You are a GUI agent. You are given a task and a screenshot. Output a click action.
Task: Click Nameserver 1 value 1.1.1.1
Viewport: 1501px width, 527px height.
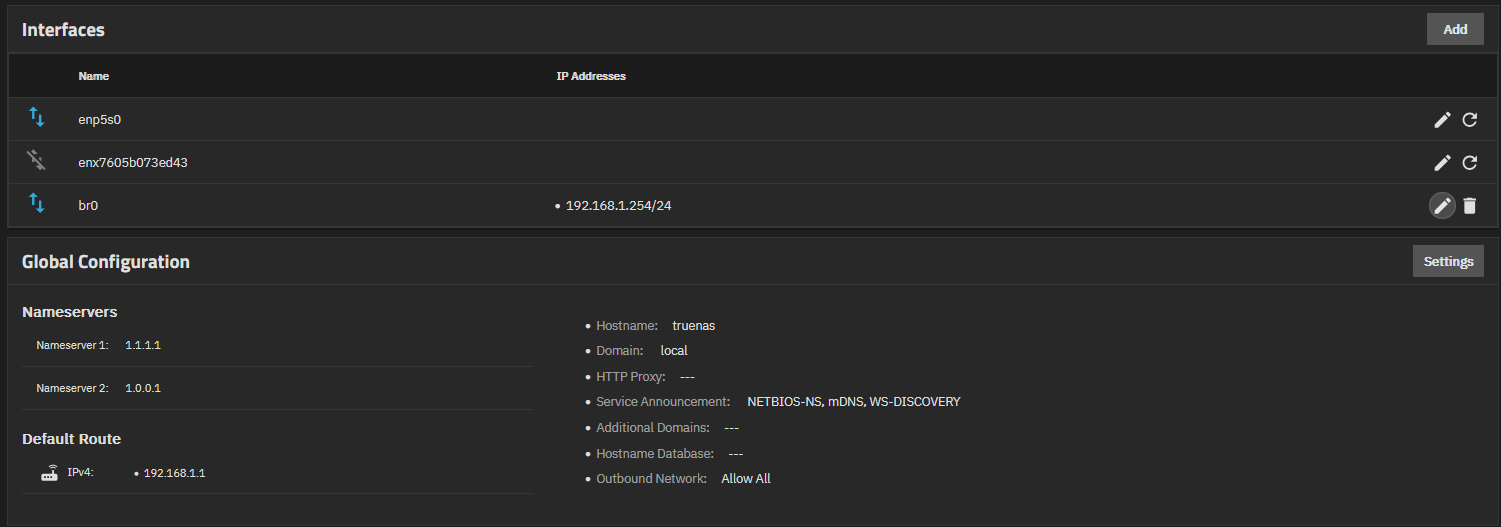(143, 345)
